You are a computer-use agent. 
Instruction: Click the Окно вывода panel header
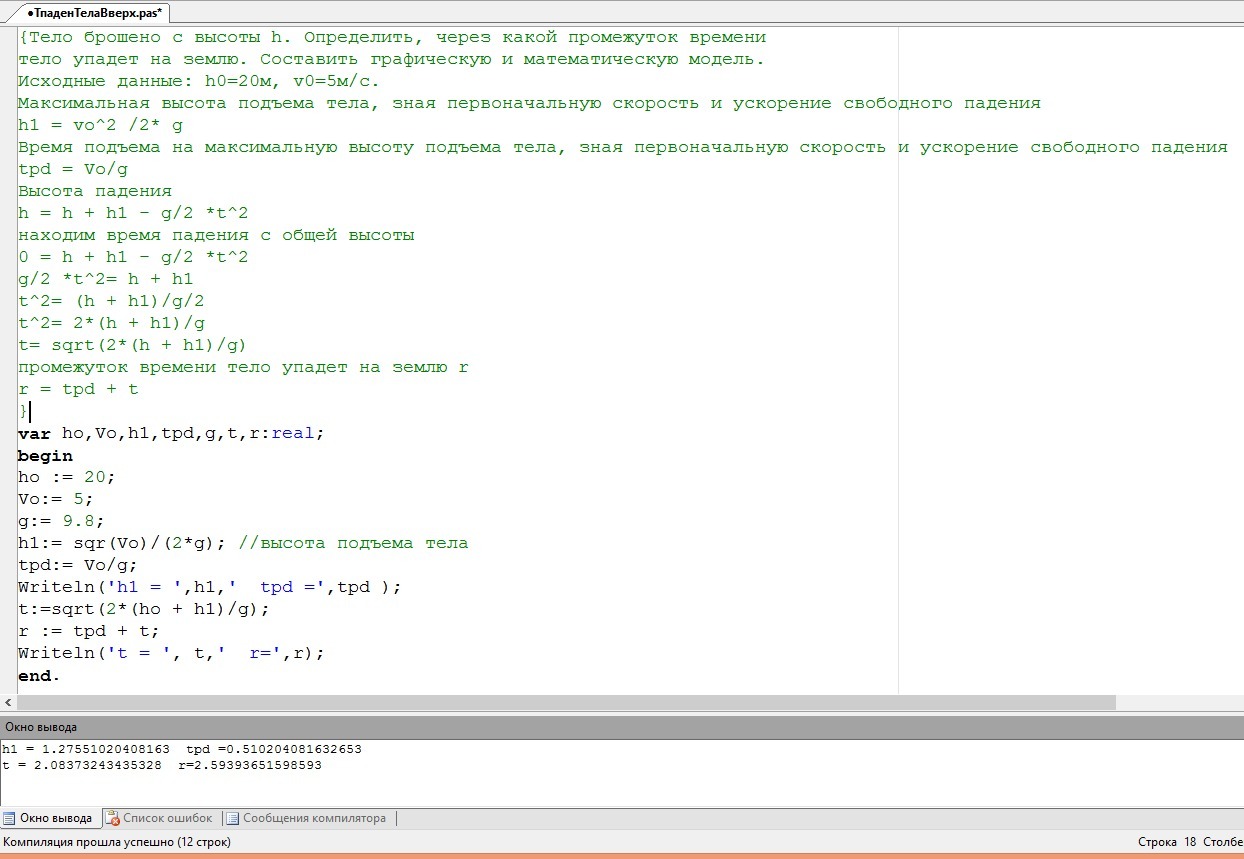tap(40, 727)
